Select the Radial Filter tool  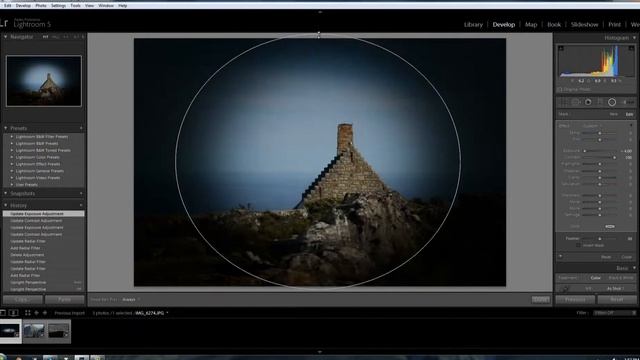tap(612, 102)
